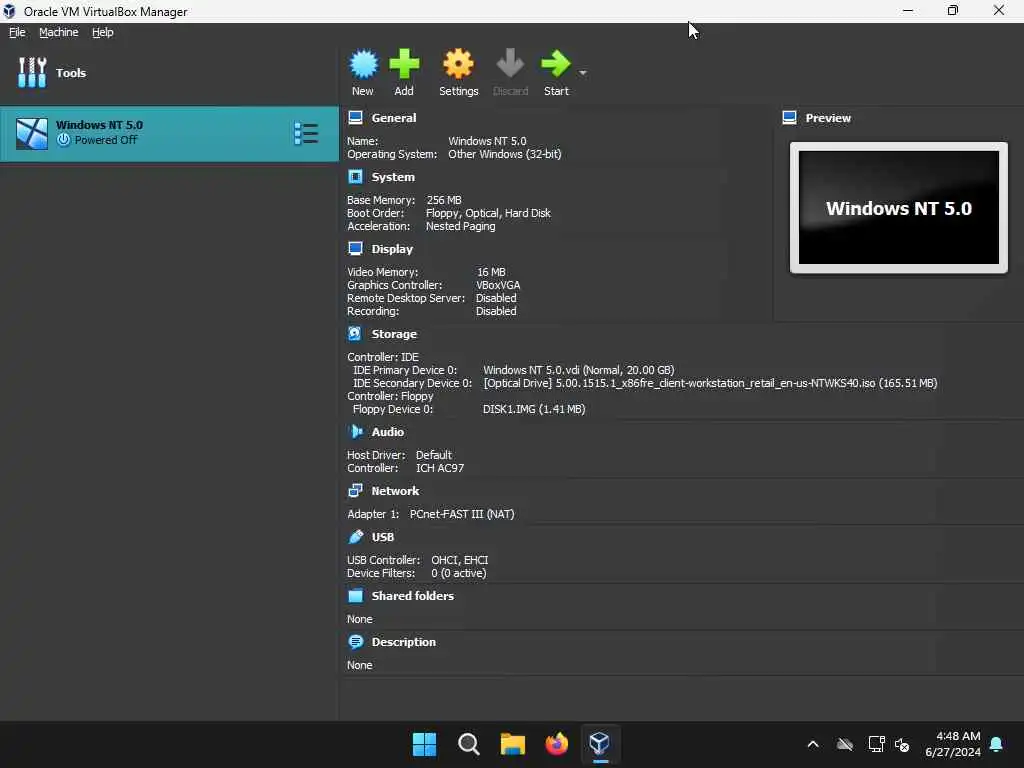Open the File menu

(17, 32)
